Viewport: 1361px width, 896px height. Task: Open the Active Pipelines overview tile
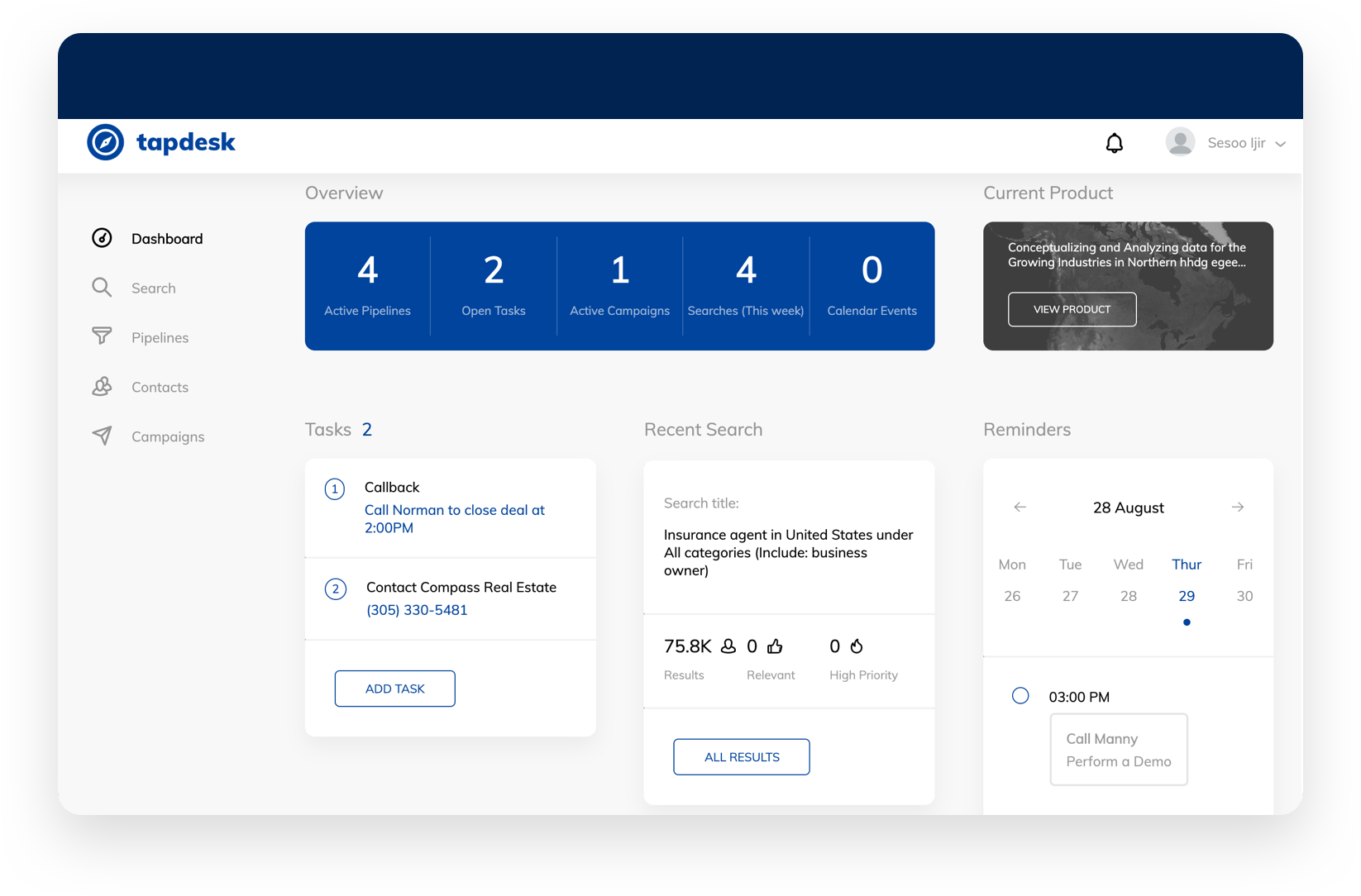367,285
